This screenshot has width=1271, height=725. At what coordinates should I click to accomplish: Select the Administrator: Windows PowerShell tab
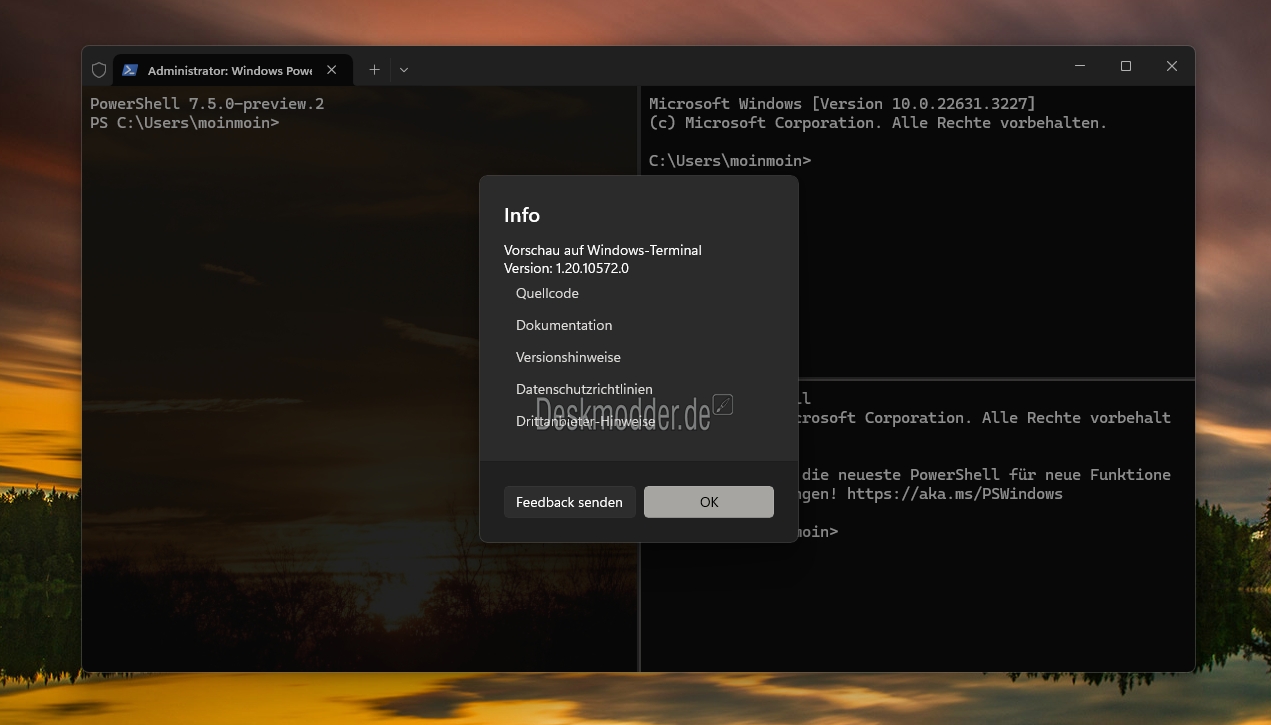(233, 70)
